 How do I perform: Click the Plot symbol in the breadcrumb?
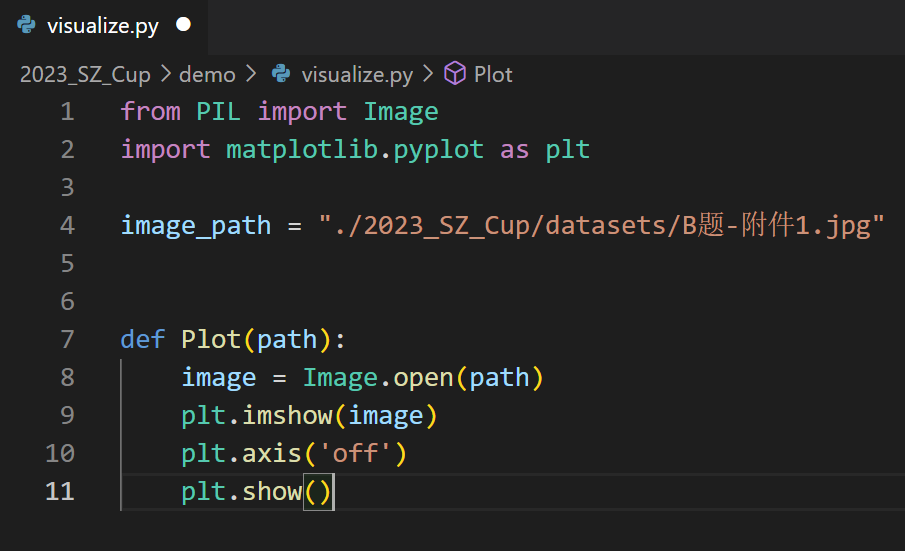pos(493,74)
